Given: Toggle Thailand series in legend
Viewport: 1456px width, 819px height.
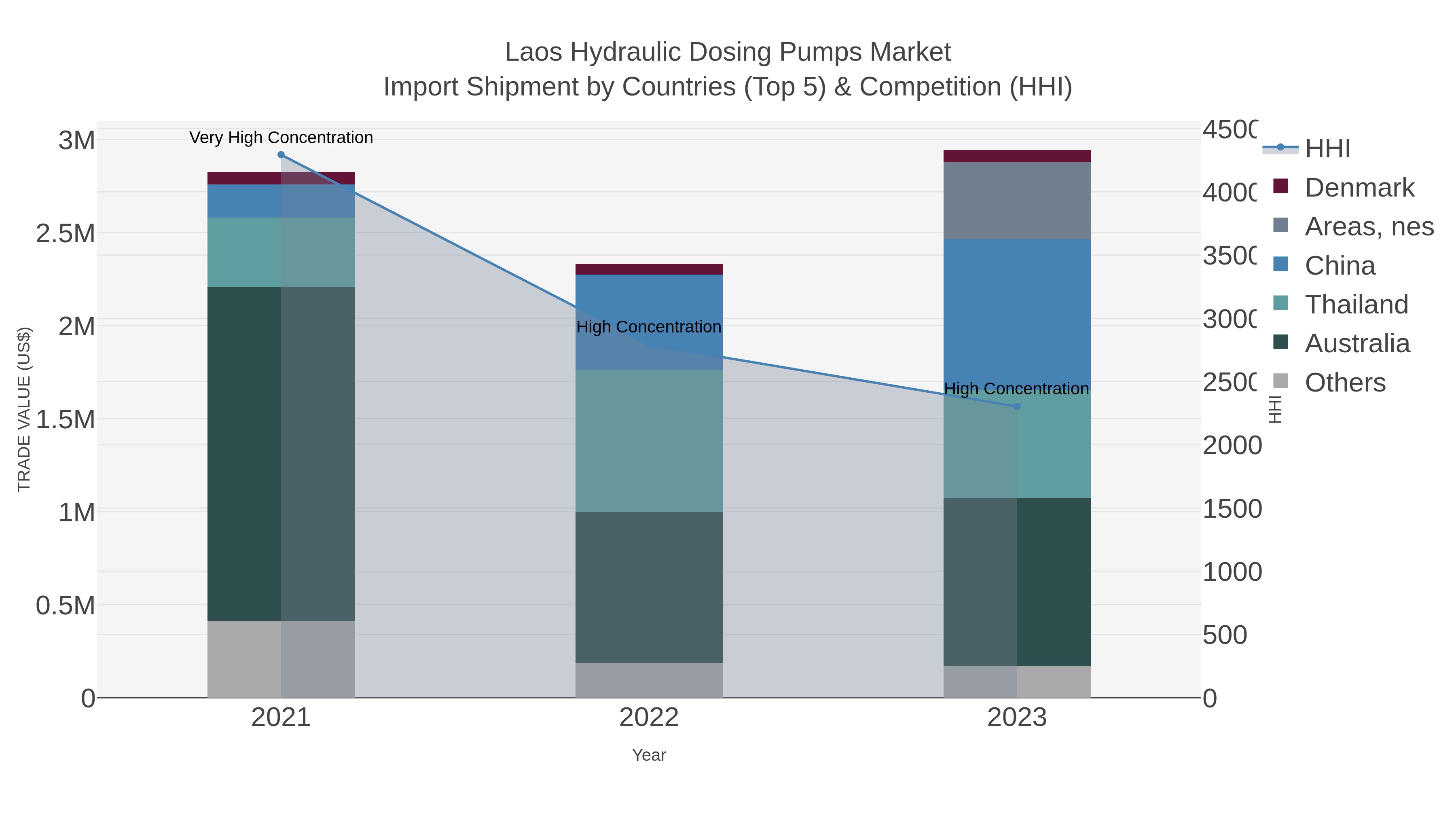Looking at the screenshot, I should [1340, 305].
